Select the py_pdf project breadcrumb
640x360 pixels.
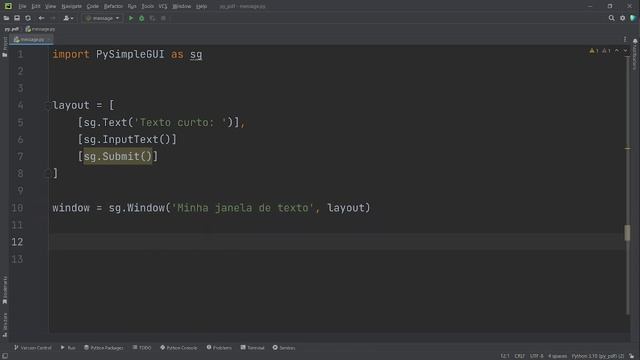click(11, 29)
